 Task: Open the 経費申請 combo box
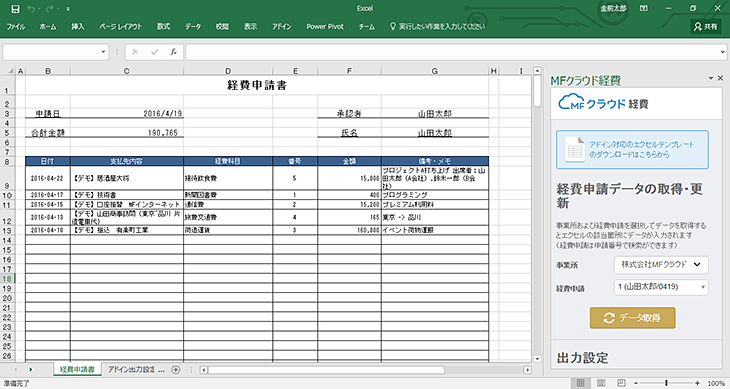click(661, 288)
